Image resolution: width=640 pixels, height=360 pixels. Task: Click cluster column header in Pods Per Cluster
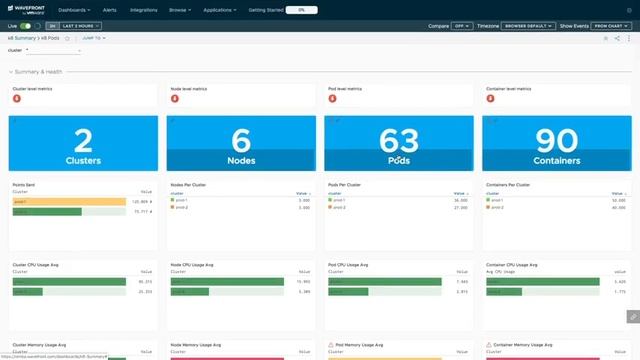335,193
